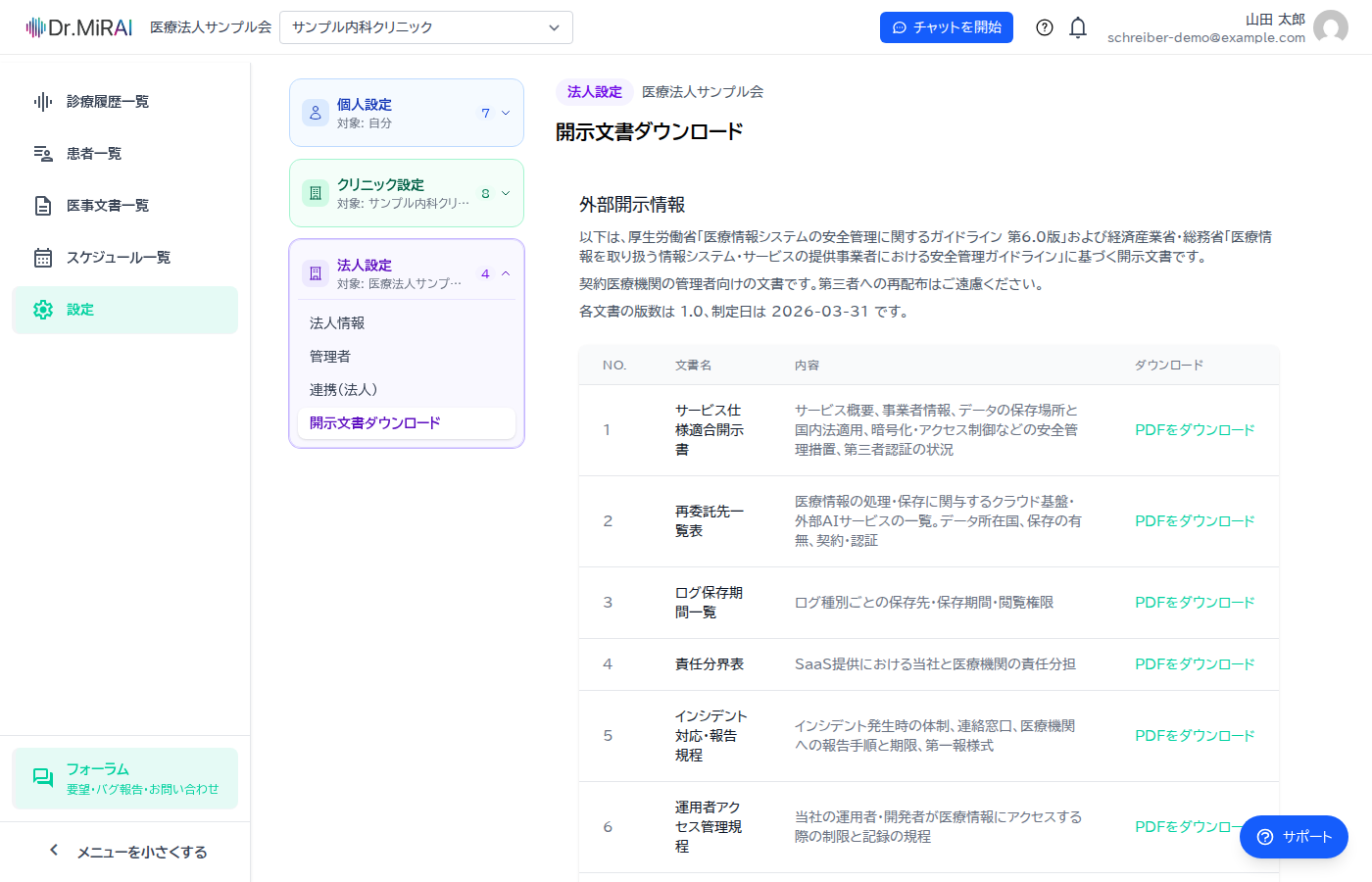1372x882 pixels.
Task: Click the 個人設定 person icon
Action: click(316, 113)
